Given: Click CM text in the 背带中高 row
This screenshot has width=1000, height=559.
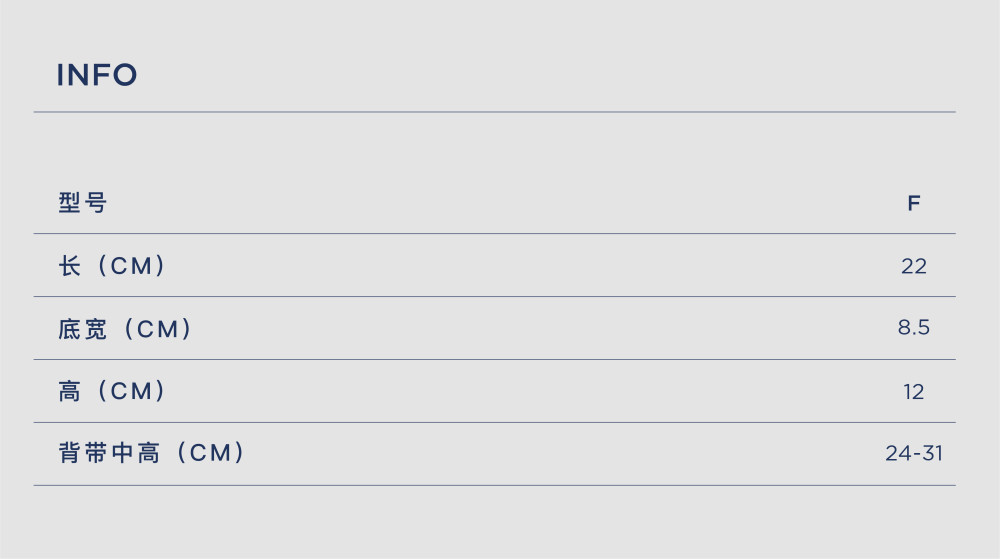Looking at the screenshot, I should pos(210,453).
